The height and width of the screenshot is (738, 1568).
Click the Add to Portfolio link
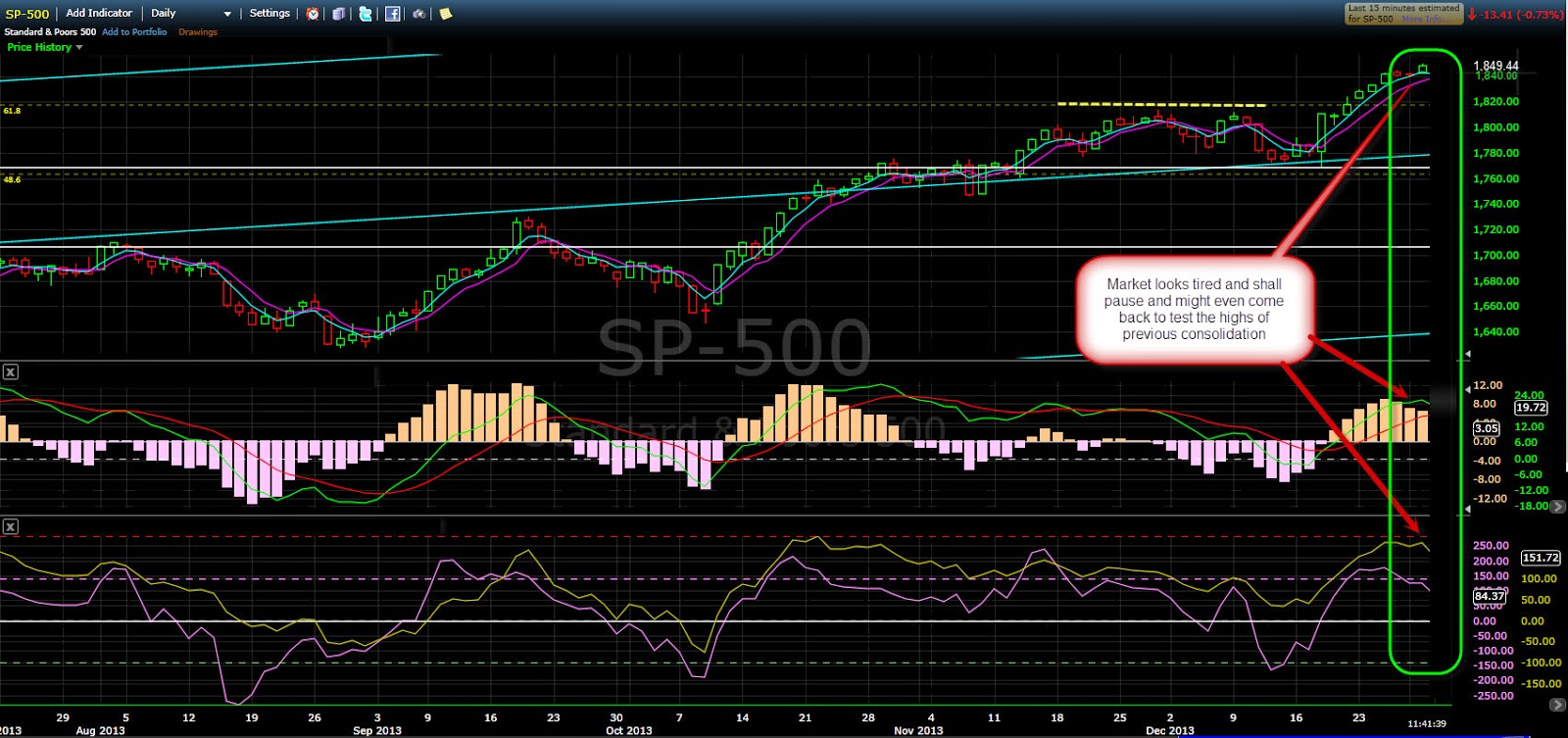(x=134, y=32)
